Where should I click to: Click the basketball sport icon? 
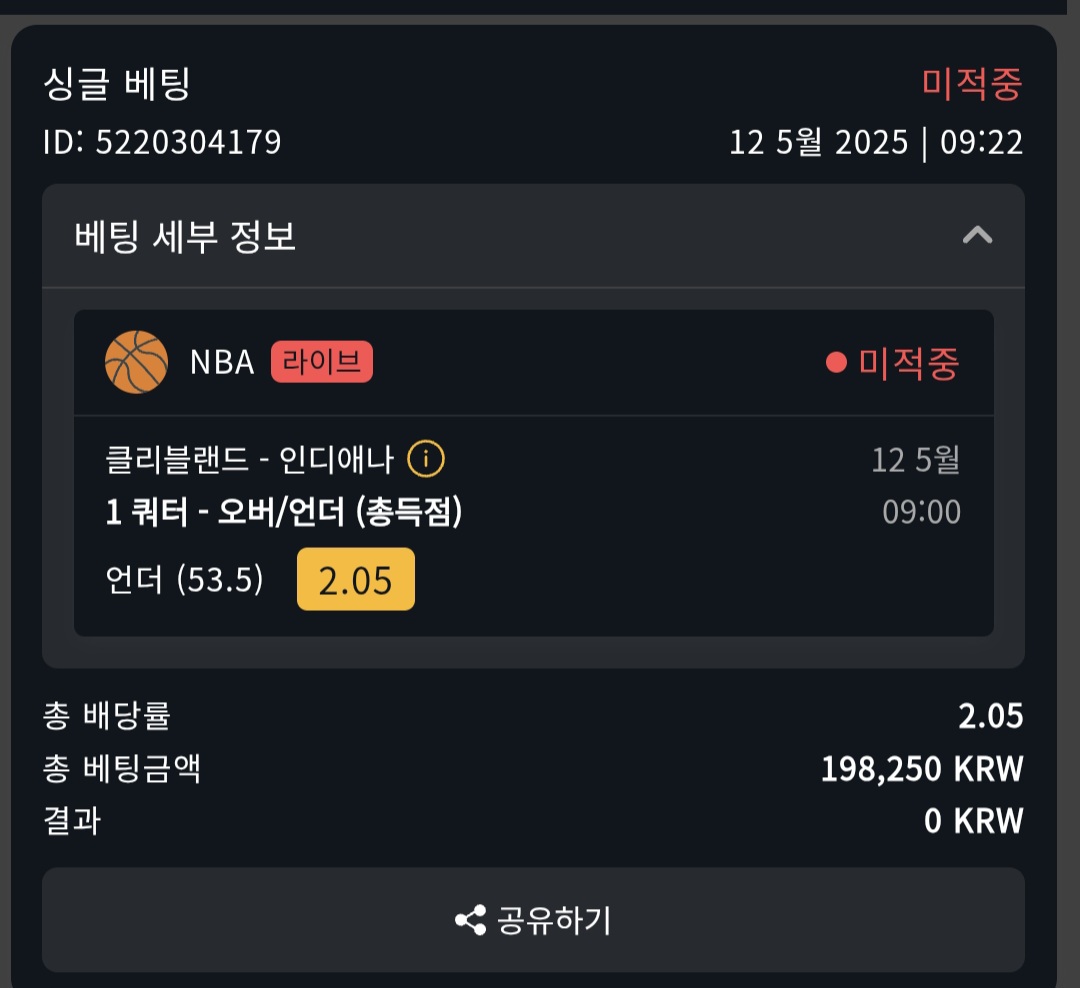click(x=136, y=362)
